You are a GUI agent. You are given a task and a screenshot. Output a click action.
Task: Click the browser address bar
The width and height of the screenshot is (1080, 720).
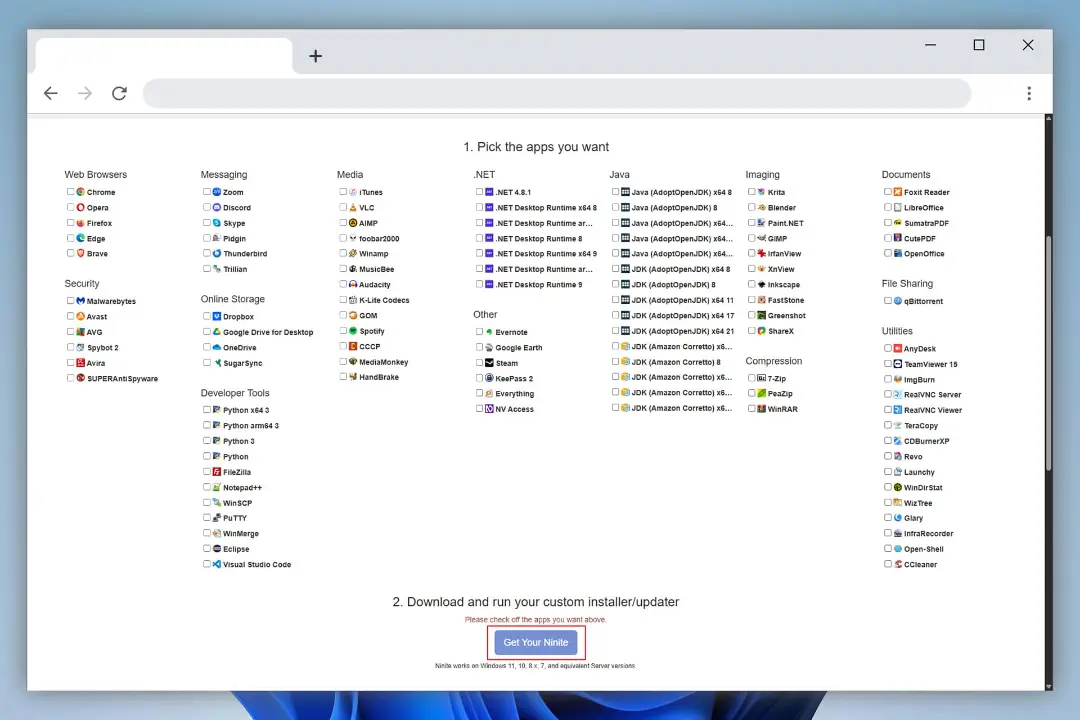pyautogui.click(x=557, y=93)
